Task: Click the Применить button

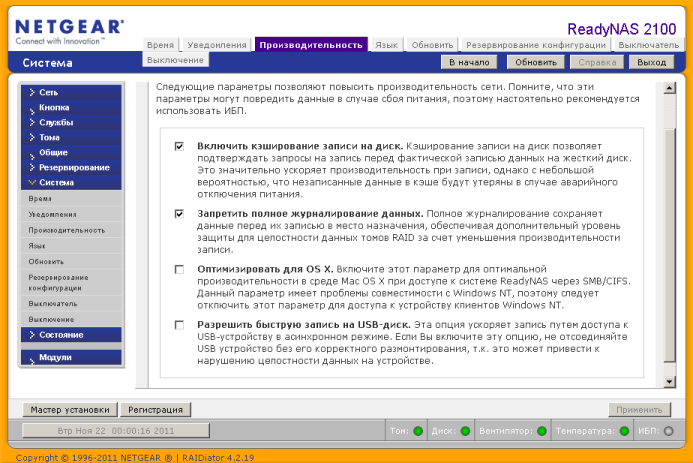Action: coord(640,410)
